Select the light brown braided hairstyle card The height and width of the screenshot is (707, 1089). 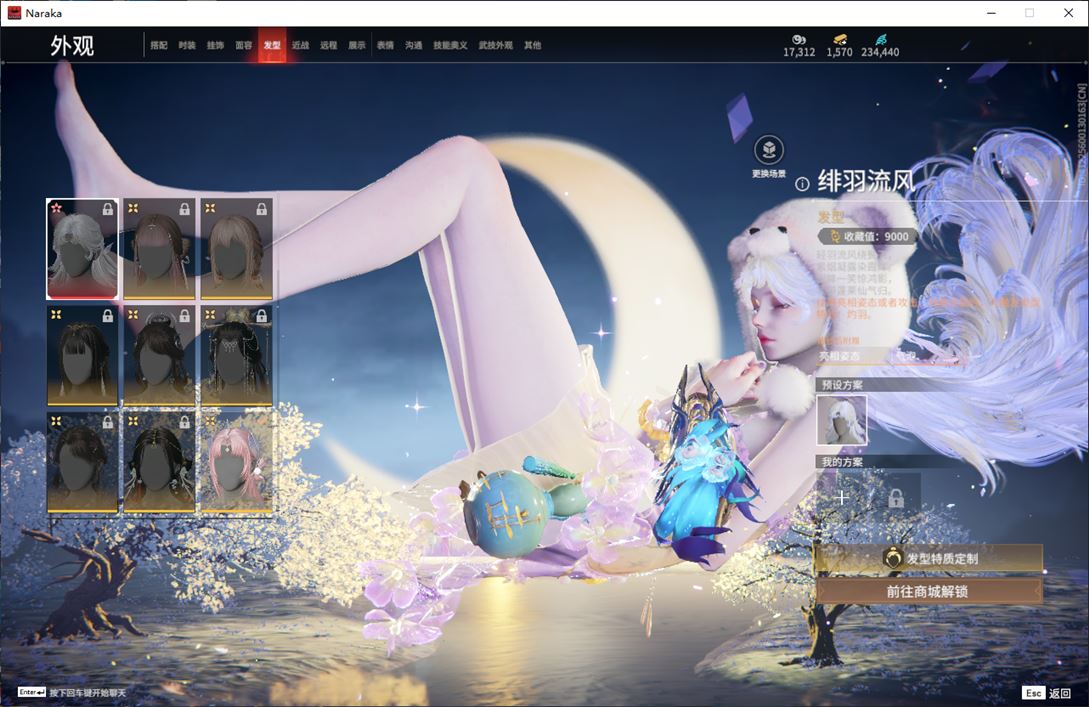coord(236,249)
